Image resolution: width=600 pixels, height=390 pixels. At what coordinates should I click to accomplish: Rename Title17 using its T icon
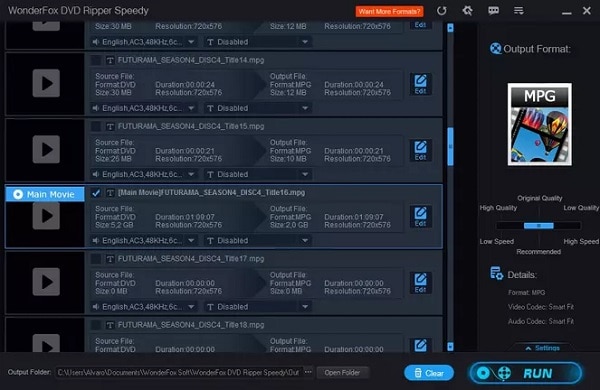point(110,259)
